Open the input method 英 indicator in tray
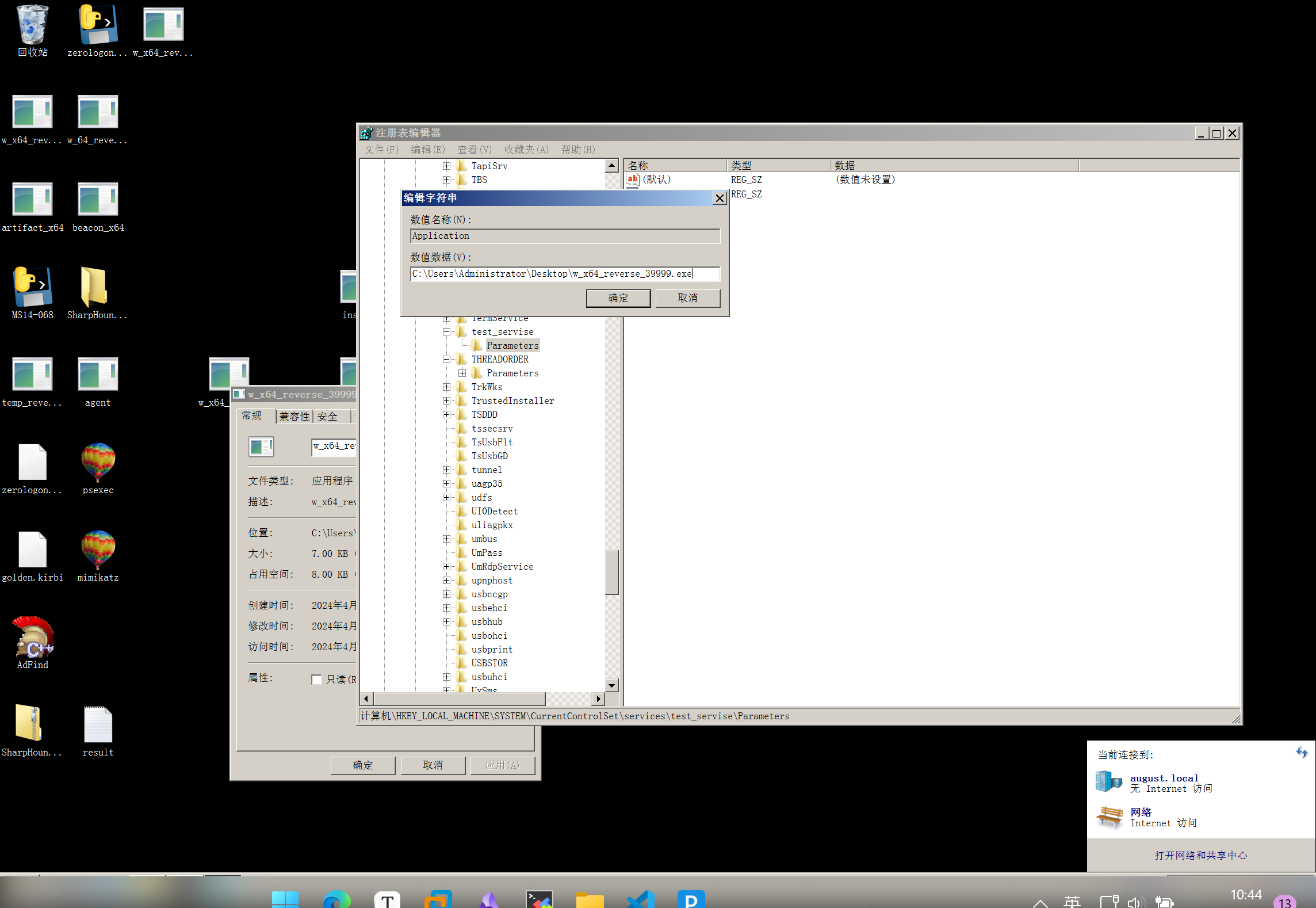Image resolution: width=1316 pixels, height=908 pixels. click(1072, 901)
